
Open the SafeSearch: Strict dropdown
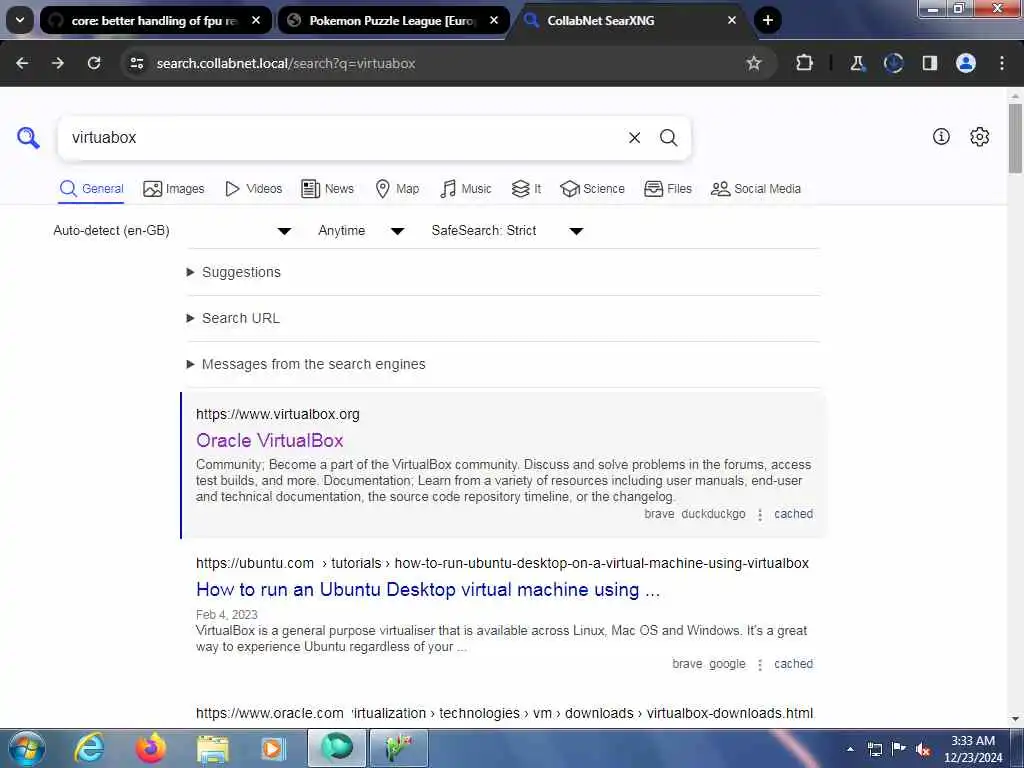click(507, 231)
